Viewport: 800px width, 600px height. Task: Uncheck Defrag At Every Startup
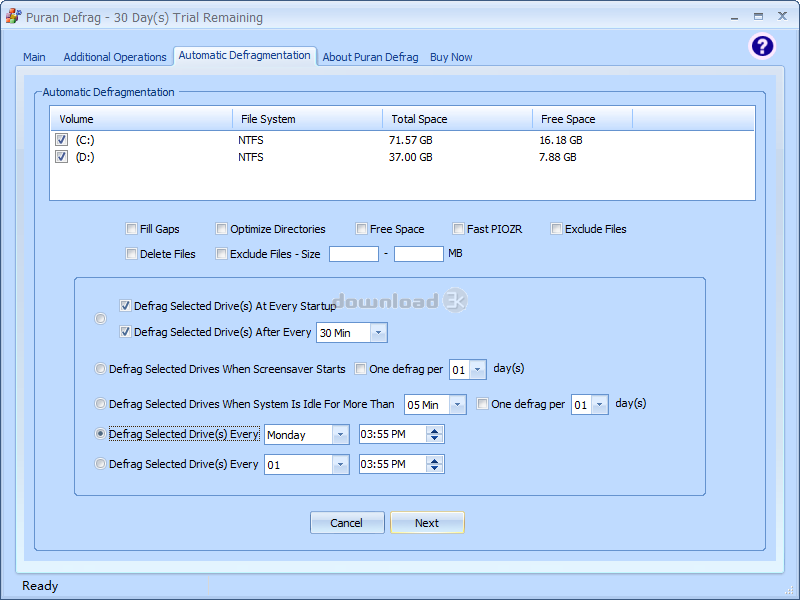(x=125, y=306)
